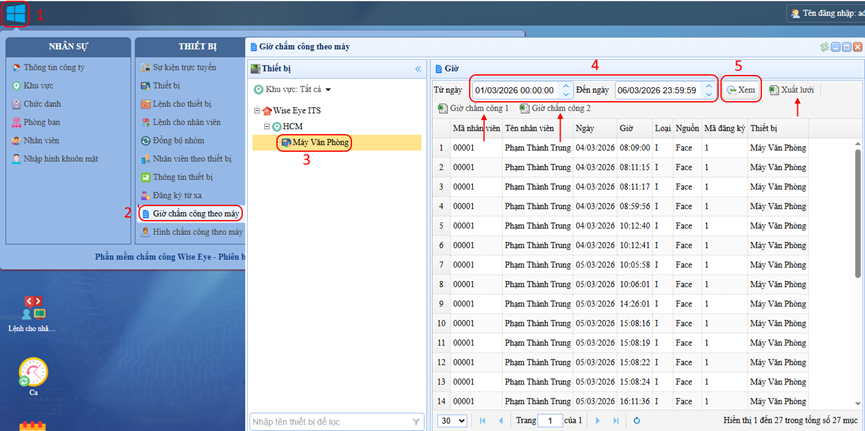Click the user icon next to Tên đăng nhập
Viewport: 865px width, 431px height.
coord(795,14)
